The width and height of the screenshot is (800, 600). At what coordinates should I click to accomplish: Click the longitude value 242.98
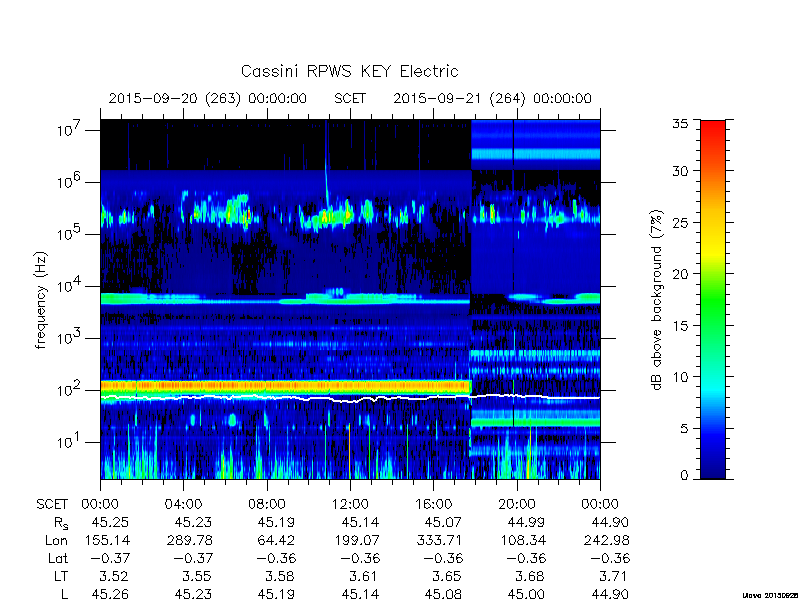(x=605, y=540)
